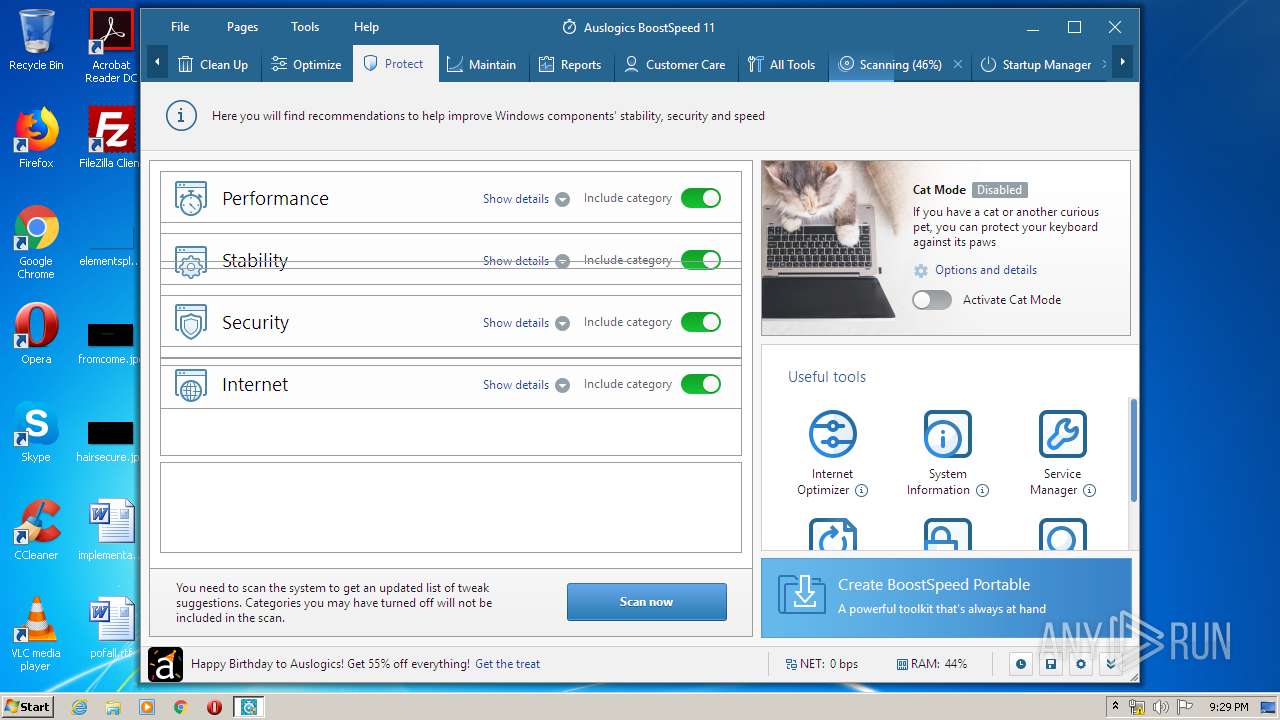Click the double-chevron down icon in status bar
The image size is (1280, 720).
[1110, 664]
